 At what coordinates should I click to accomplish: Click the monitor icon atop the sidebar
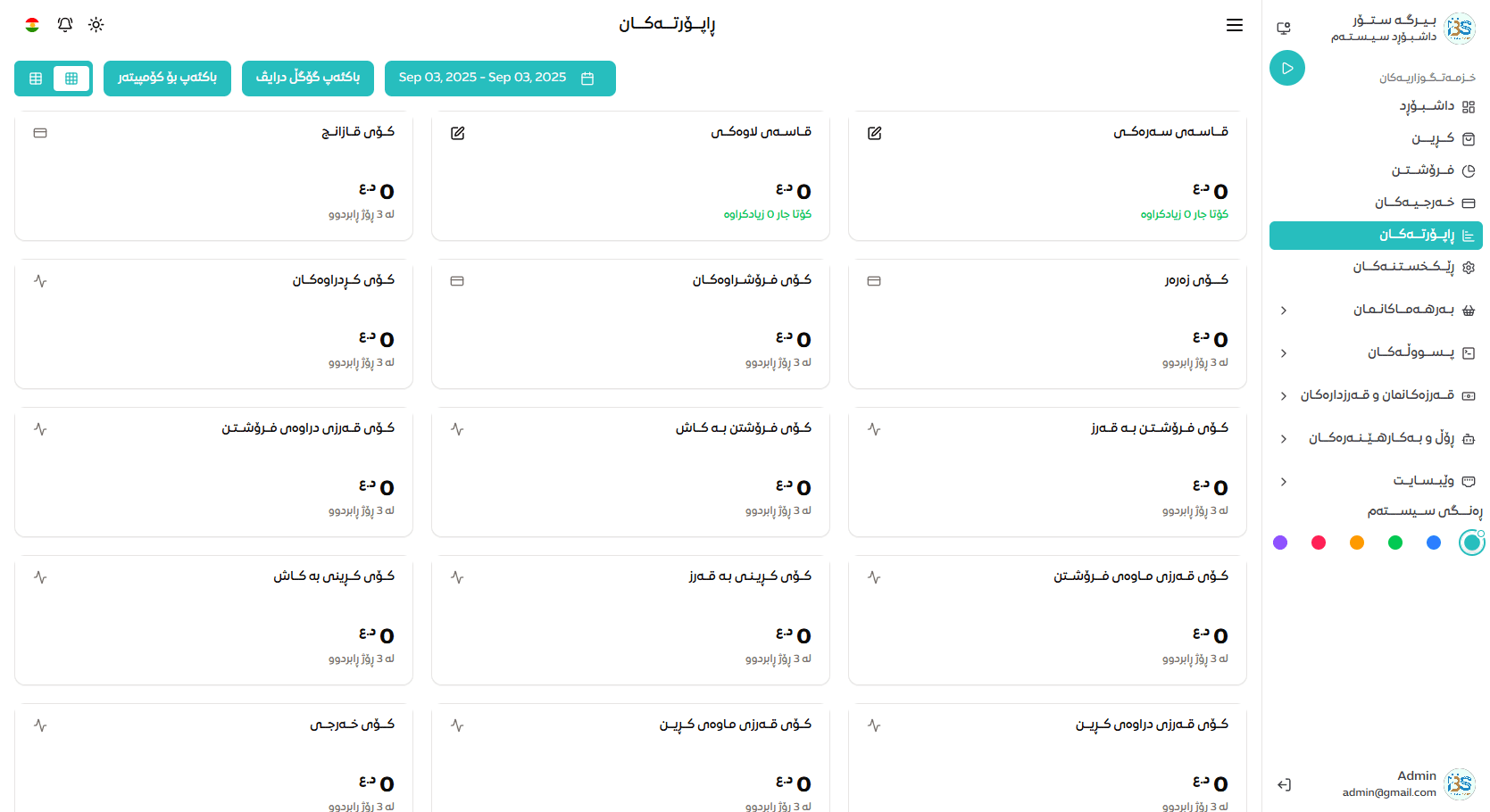click(x=1284, y=29)
